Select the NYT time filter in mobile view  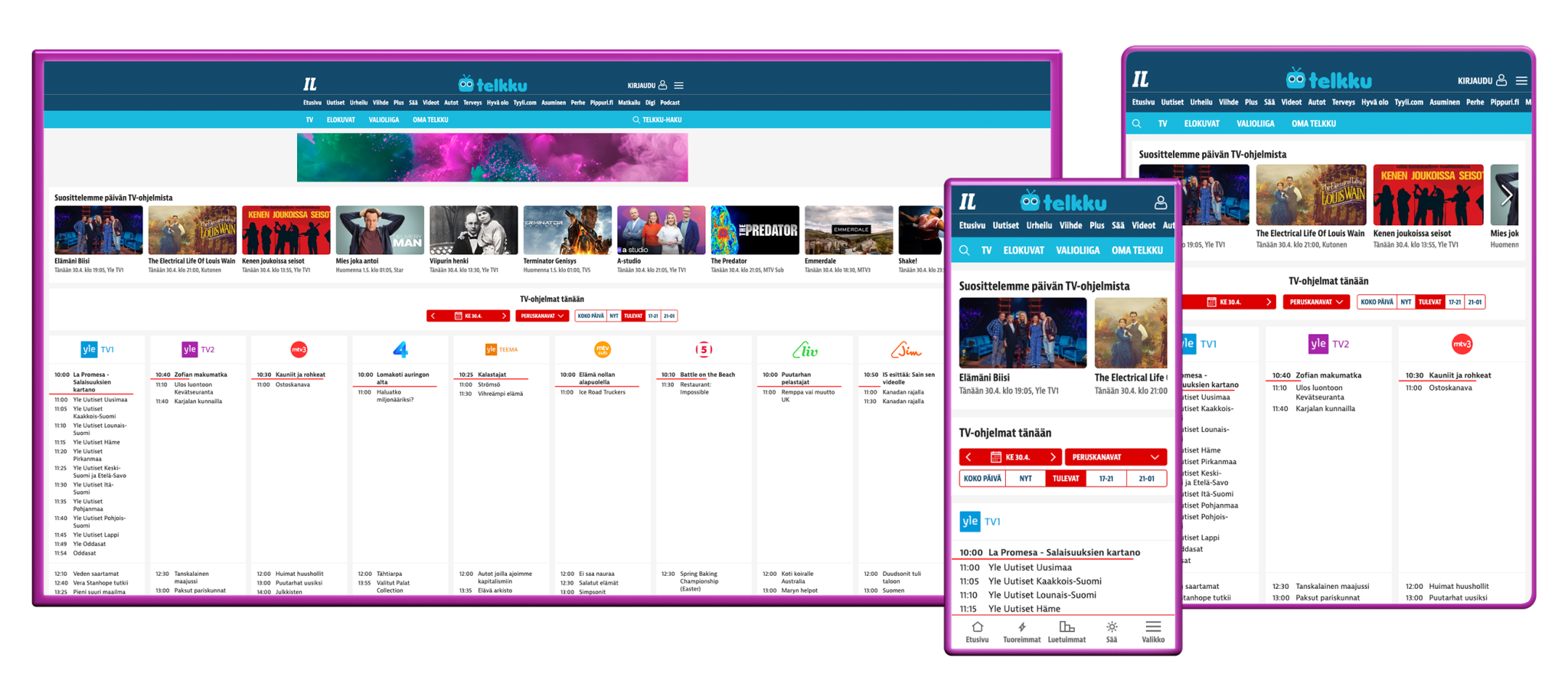1026,479
